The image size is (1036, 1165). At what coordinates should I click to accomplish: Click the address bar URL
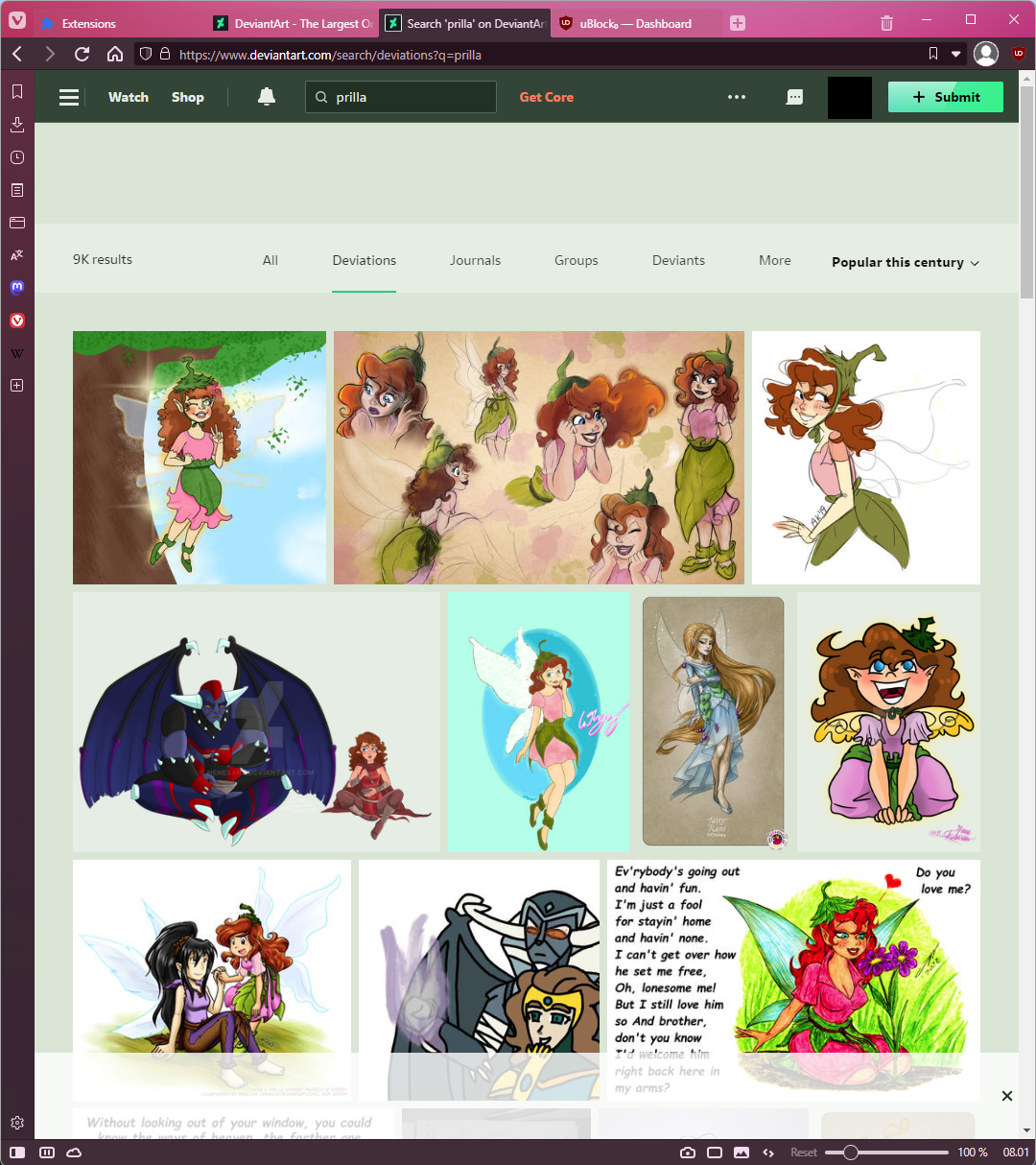tap(331, 55)
